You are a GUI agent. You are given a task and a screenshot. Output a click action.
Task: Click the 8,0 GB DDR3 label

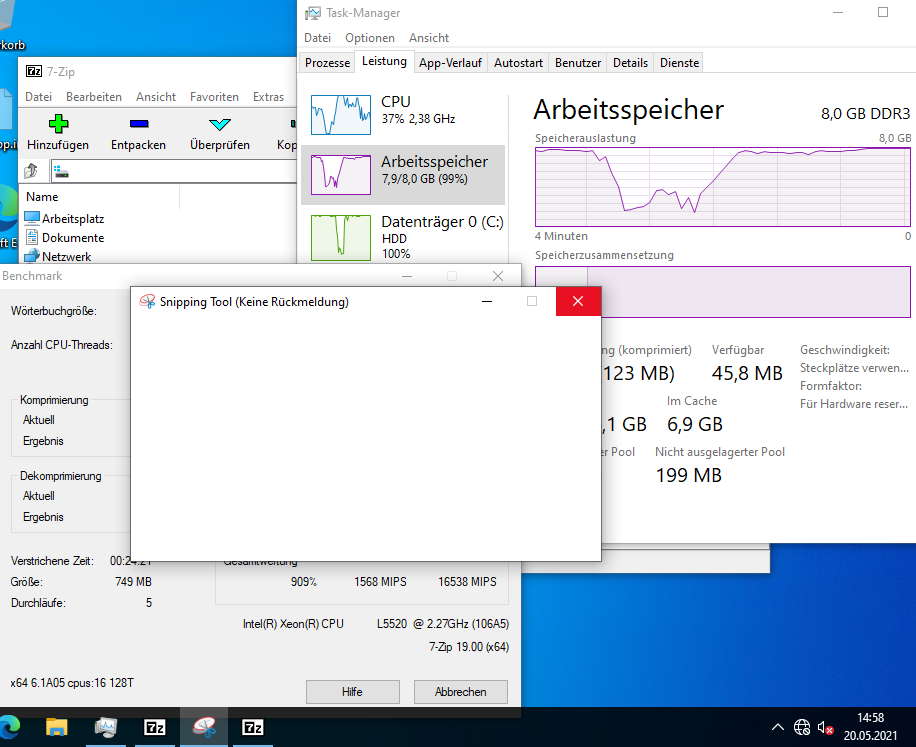coord(865,113)
